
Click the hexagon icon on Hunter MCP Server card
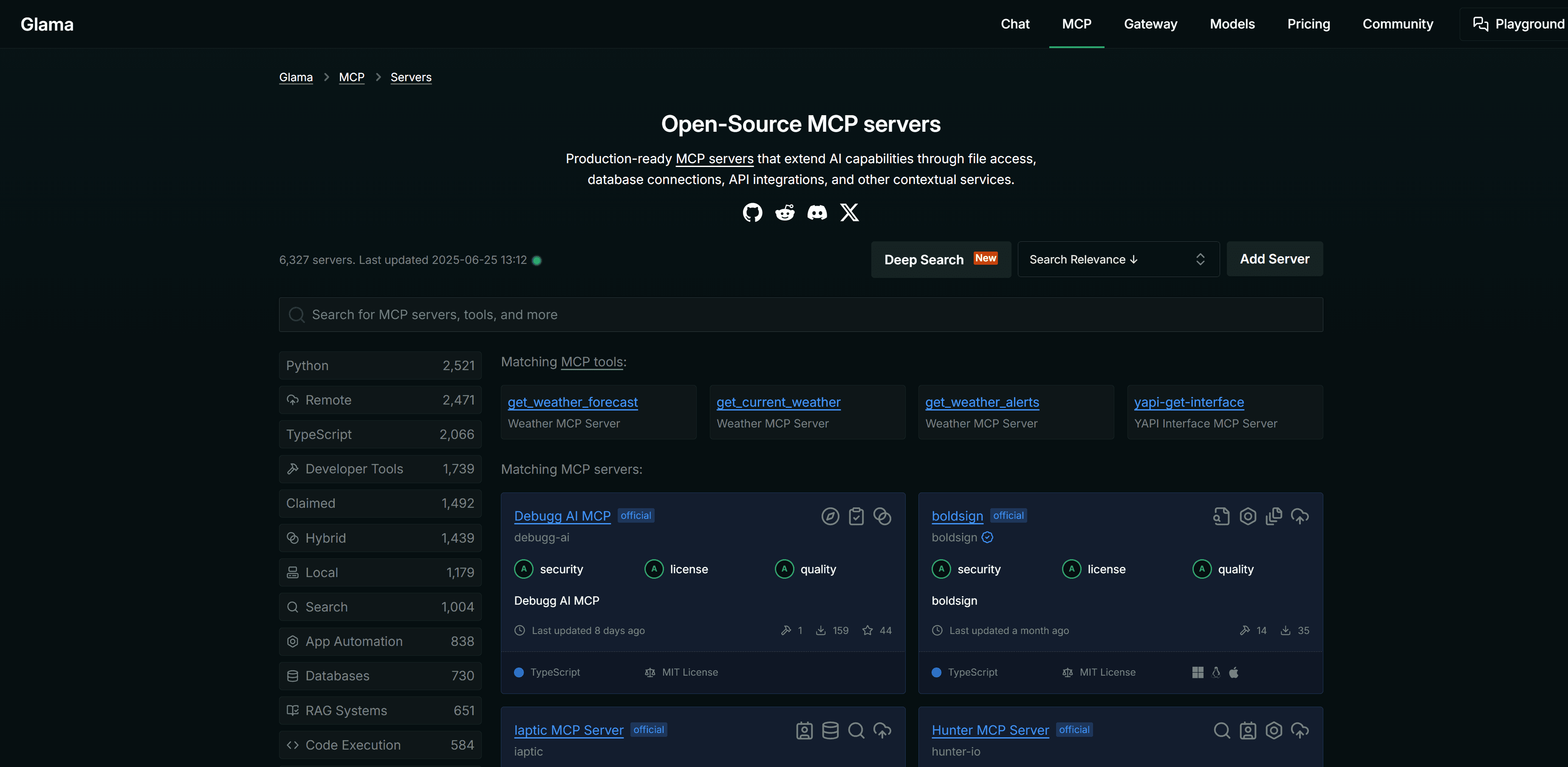[1274, 730]
